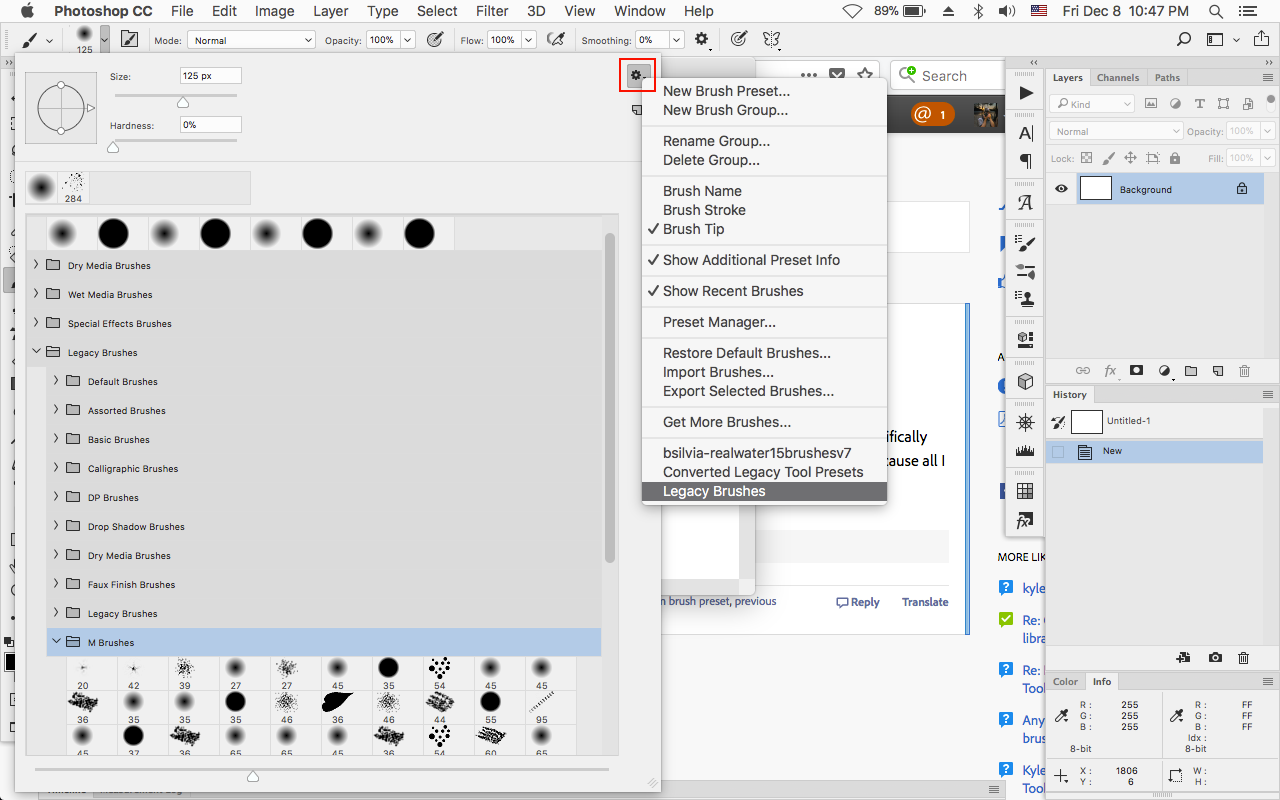Click the Translate link in browser
The height and width of the screenshot is (800, 1280).
(x=925, y=602)
